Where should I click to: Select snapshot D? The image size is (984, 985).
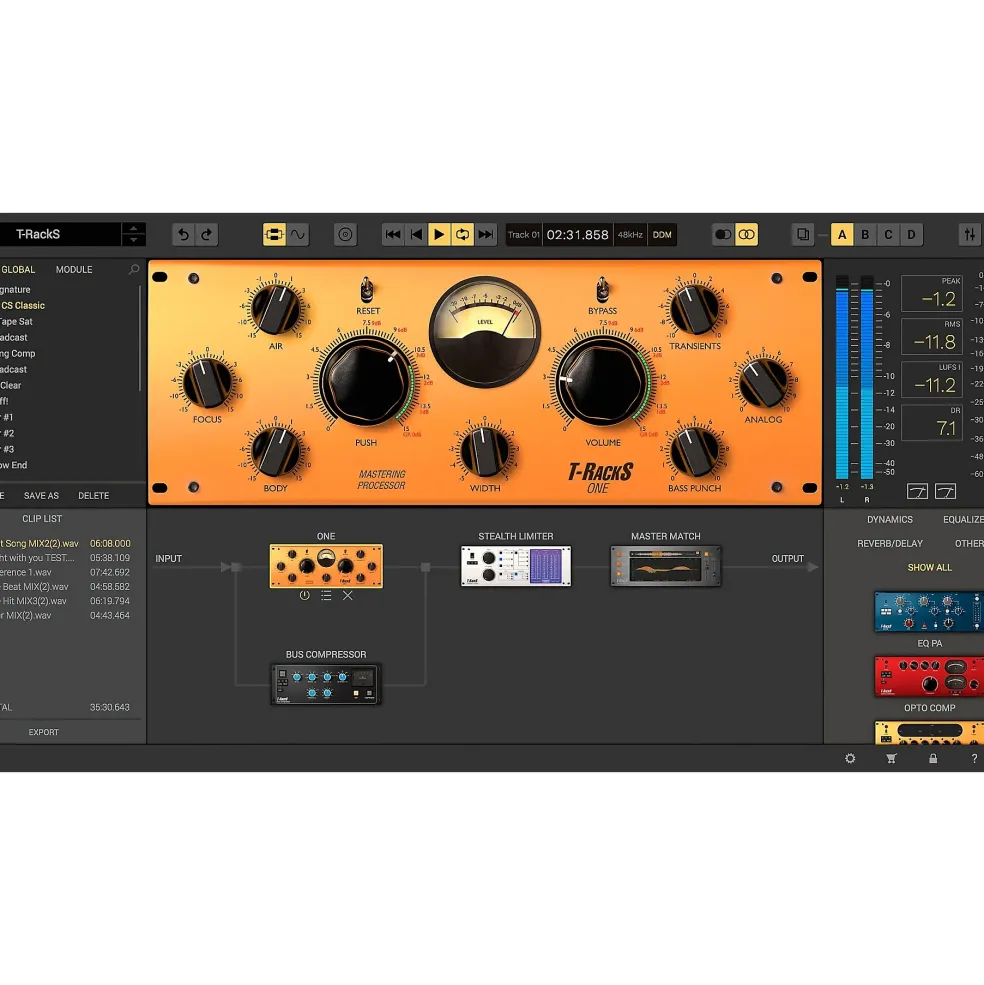(911, 235)
